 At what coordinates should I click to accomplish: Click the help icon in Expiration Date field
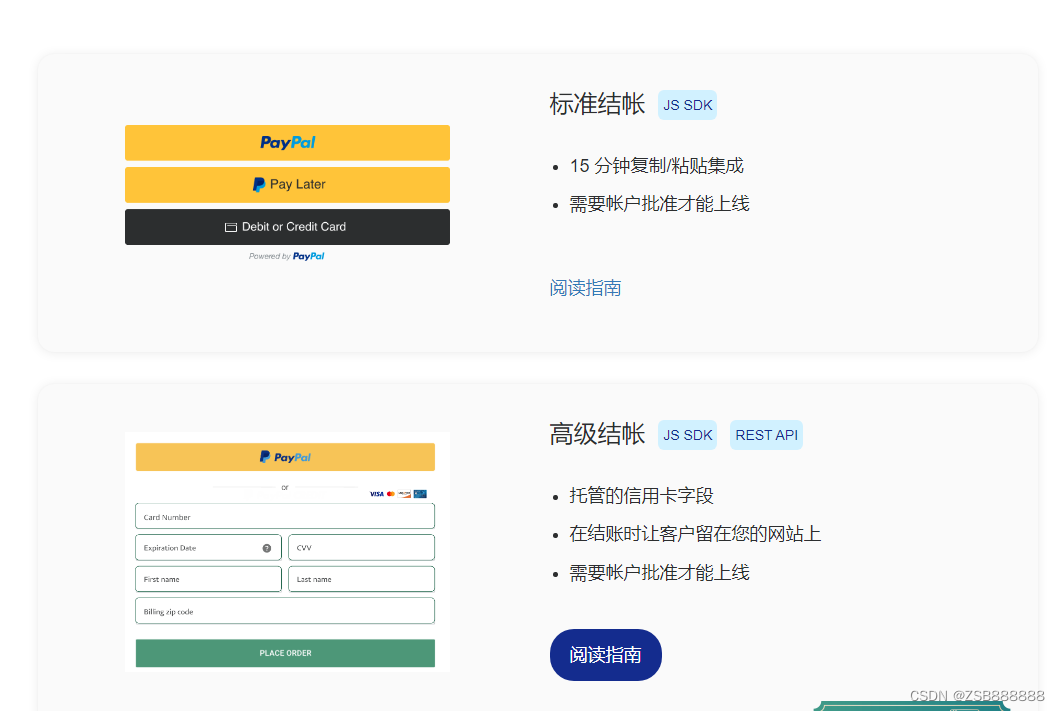pyautogui.click(x=267, y=548)
